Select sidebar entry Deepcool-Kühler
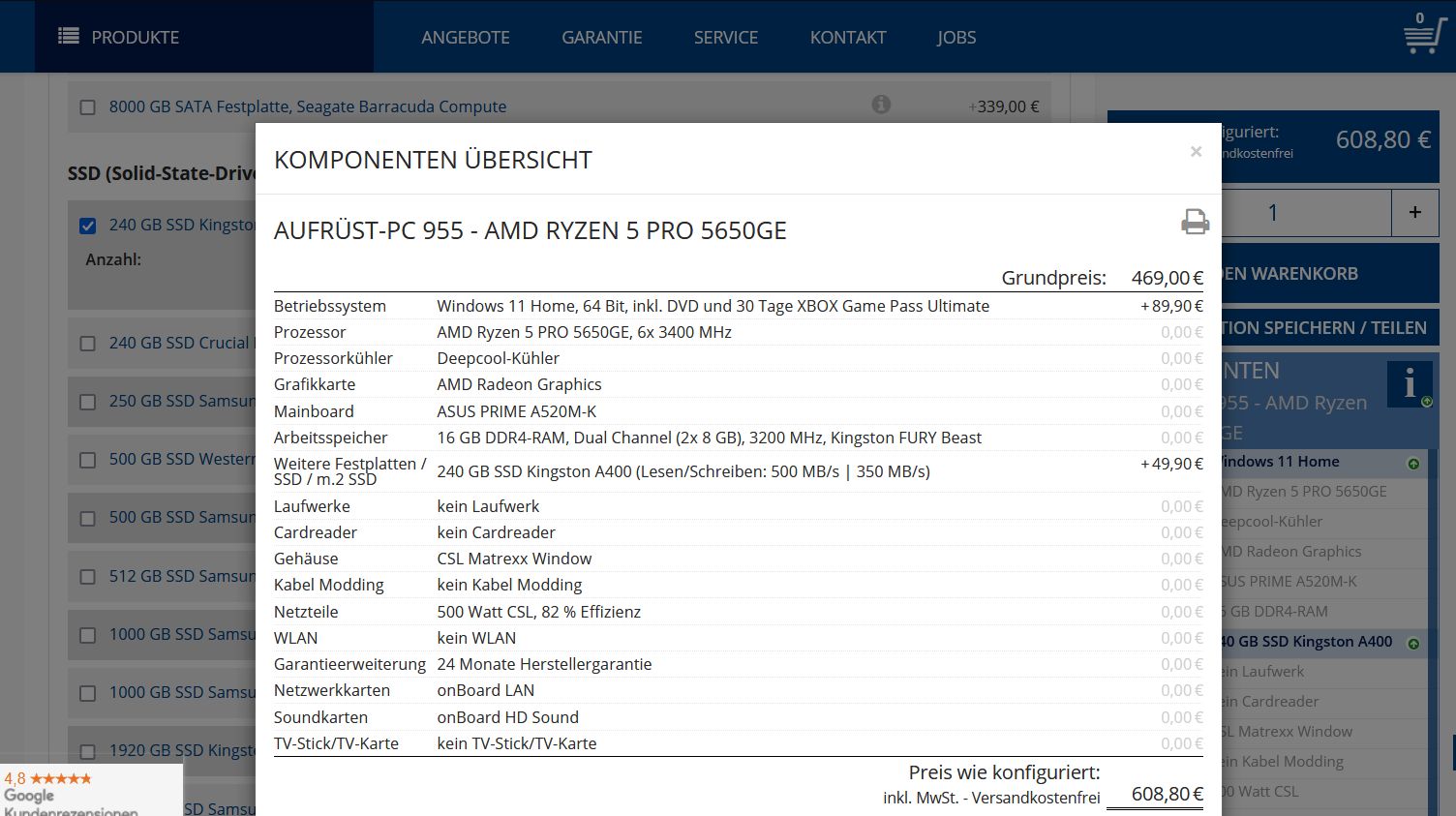This screenshot has height=816, width=1456. (x=1323, y=522)
